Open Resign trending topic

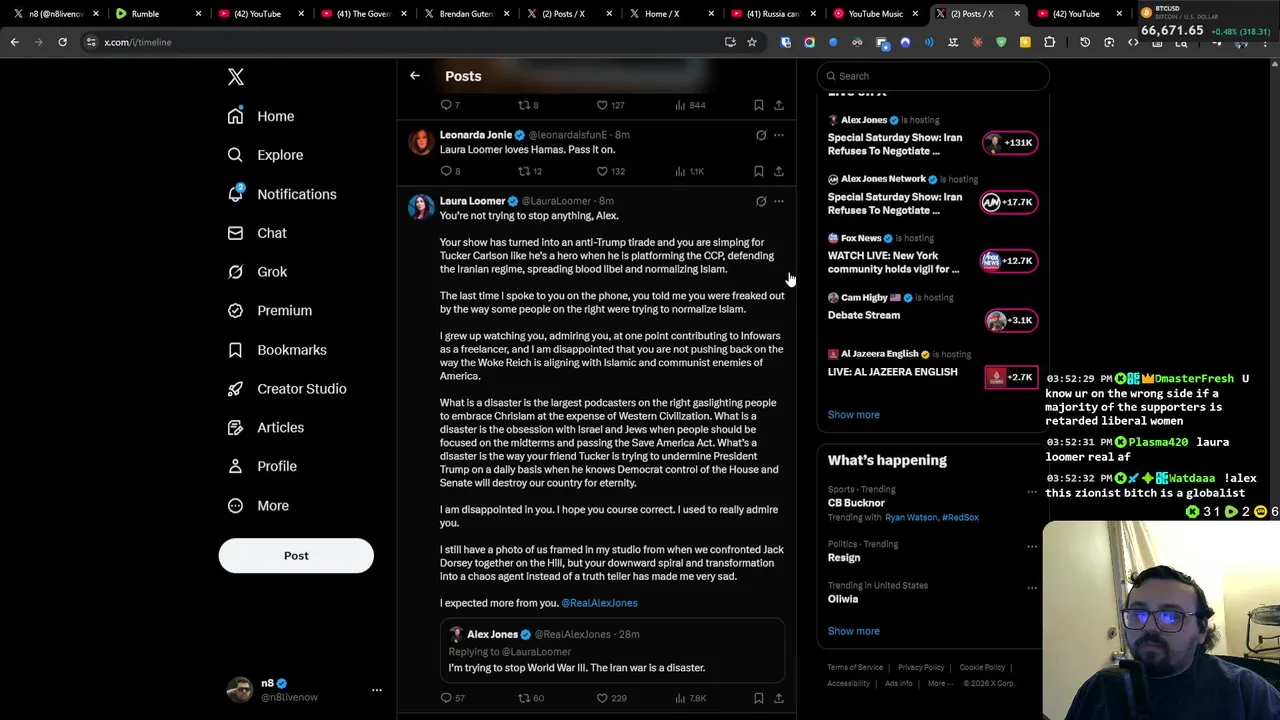[843, 558]
